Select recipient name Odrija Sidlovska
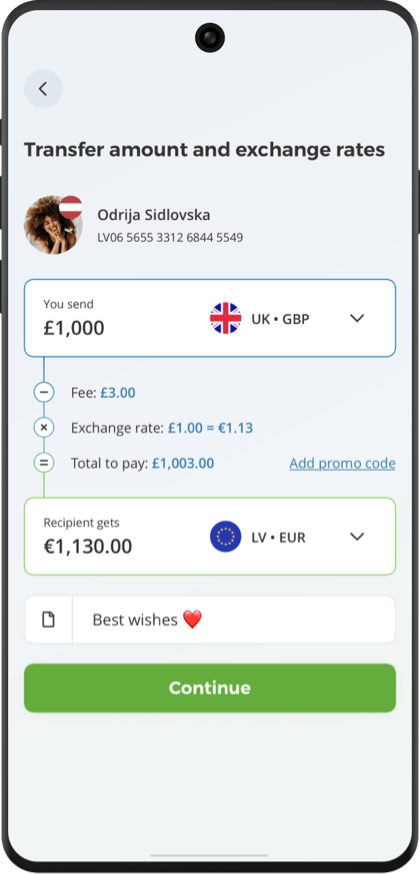The height and width of the screenshot is (874, 420). [154, 215]
